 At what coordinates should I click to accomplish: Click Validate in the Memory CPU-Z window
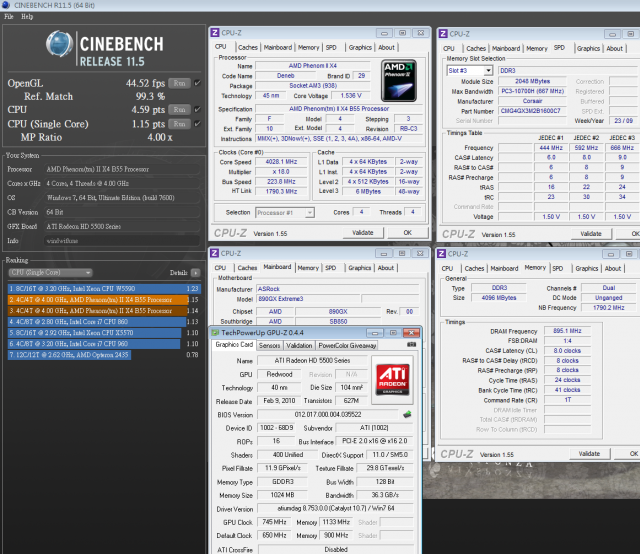tap(589, 454)
